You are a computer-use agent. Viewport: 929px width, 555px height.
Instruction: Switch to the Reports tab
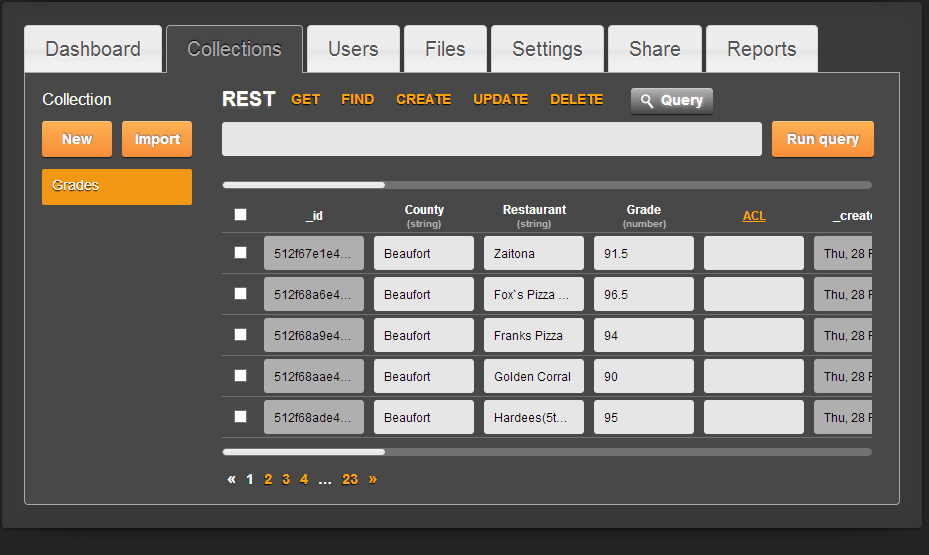pyautogui.click(x=761, y=49)
